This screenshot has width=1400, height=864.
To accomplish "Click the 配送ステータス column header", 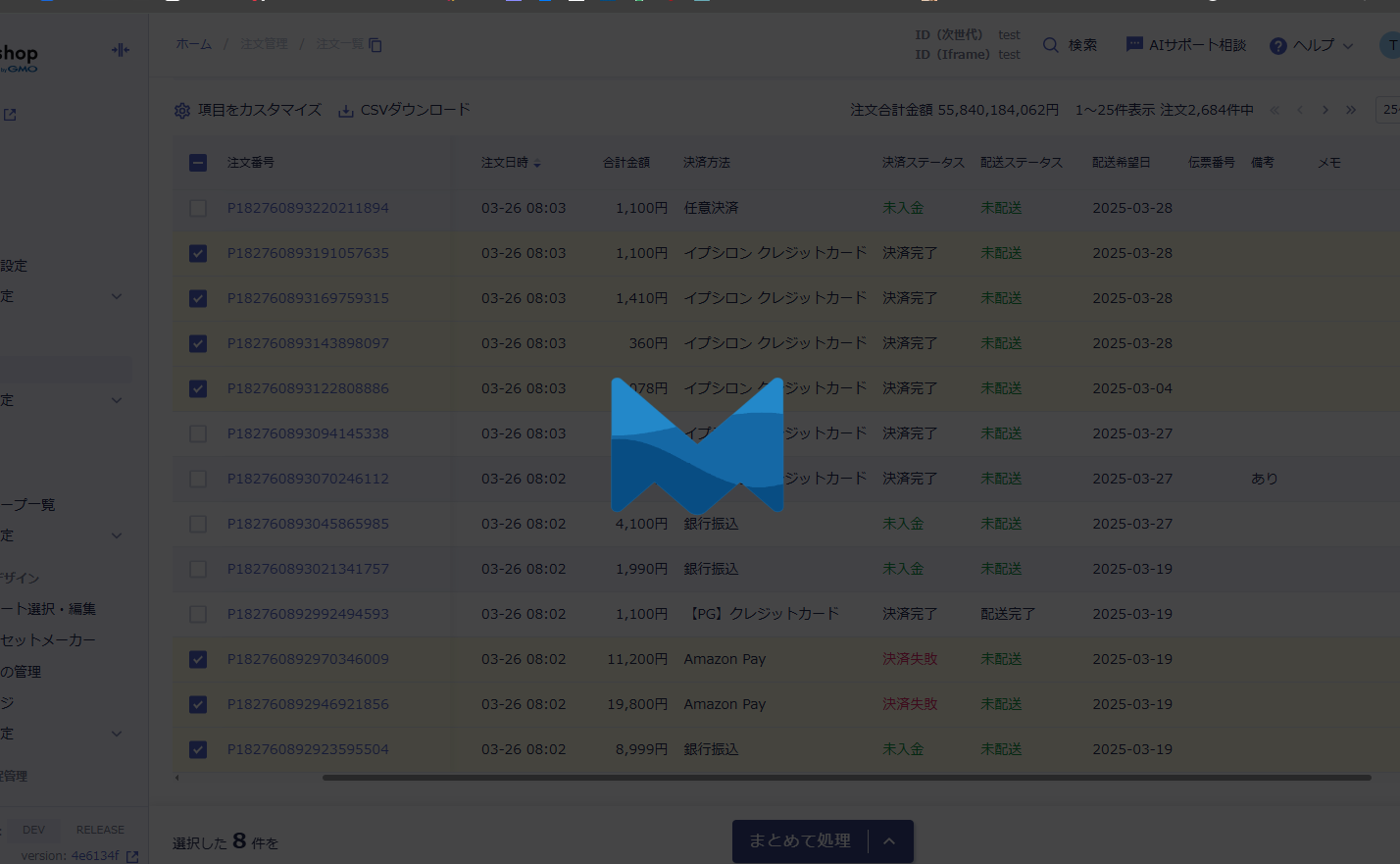I will 1022,163.
